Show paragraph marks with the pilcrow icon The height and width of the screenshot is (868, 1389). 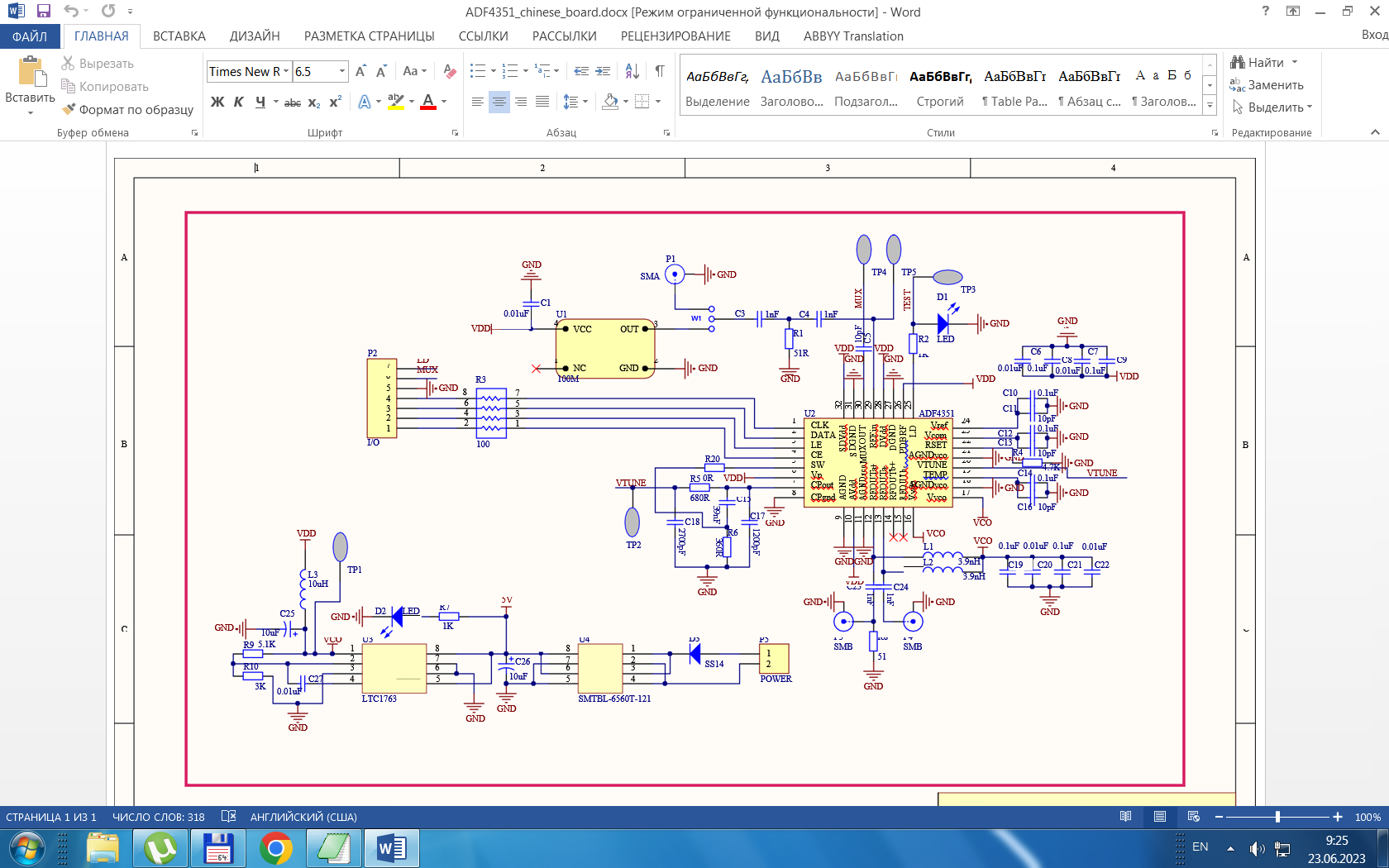(660, 71)
